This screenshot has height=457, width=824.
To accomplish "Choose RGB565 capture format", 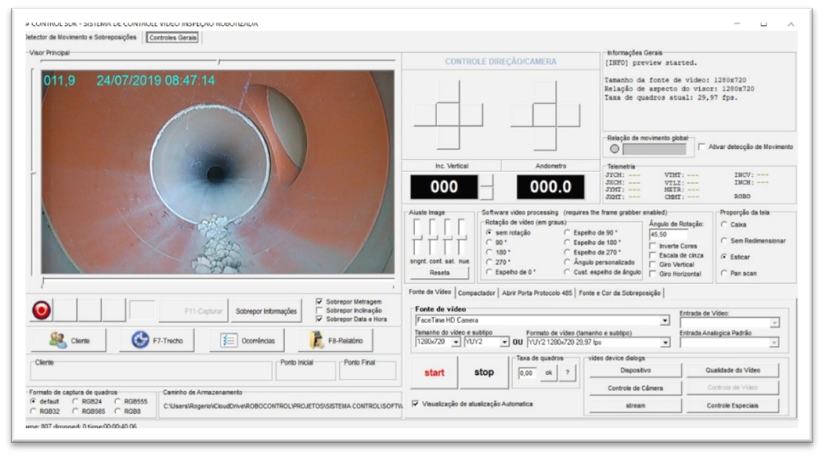I will click(75, 411).
